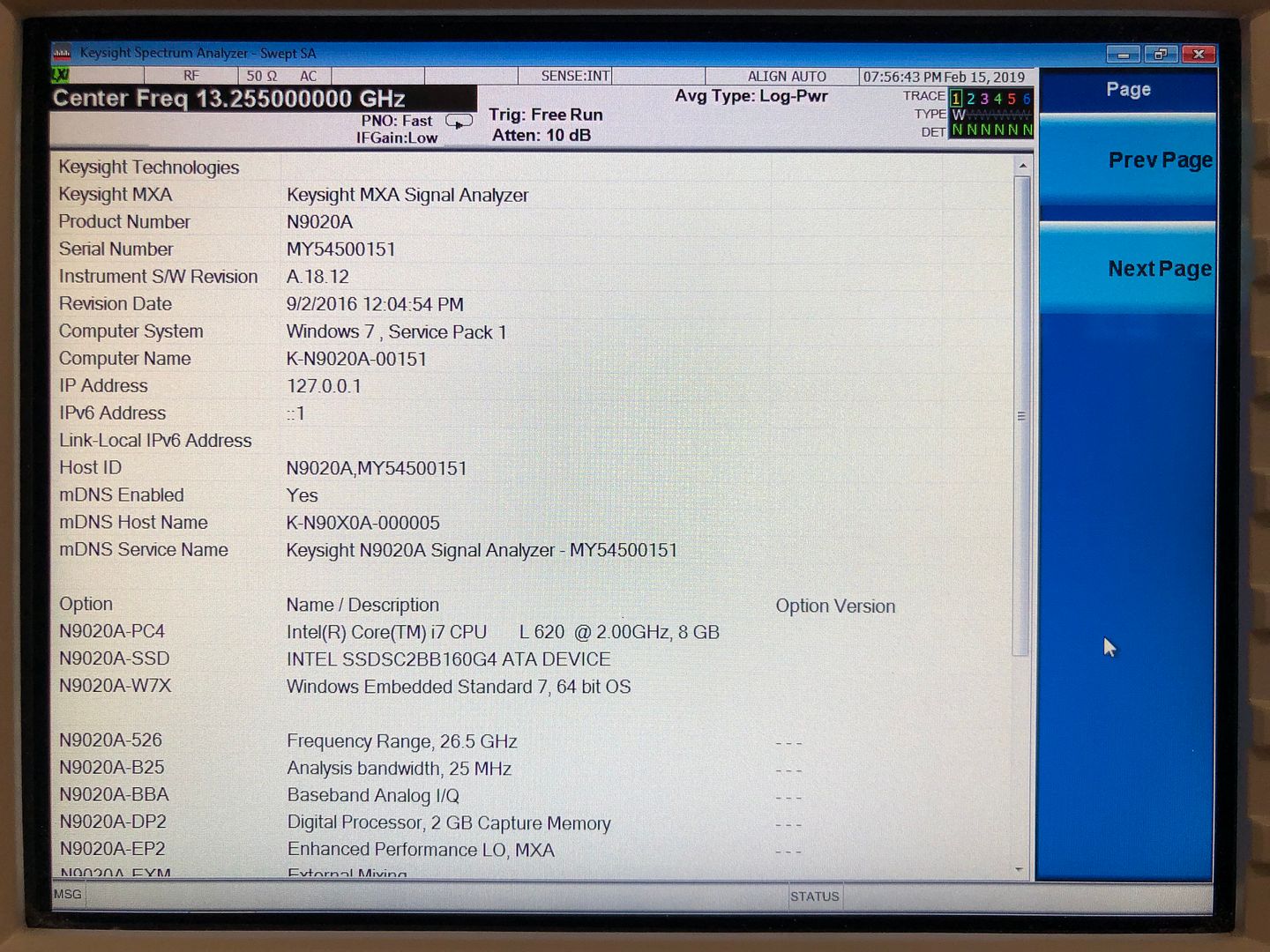Click the IFGain:Low label

point(397,138)
